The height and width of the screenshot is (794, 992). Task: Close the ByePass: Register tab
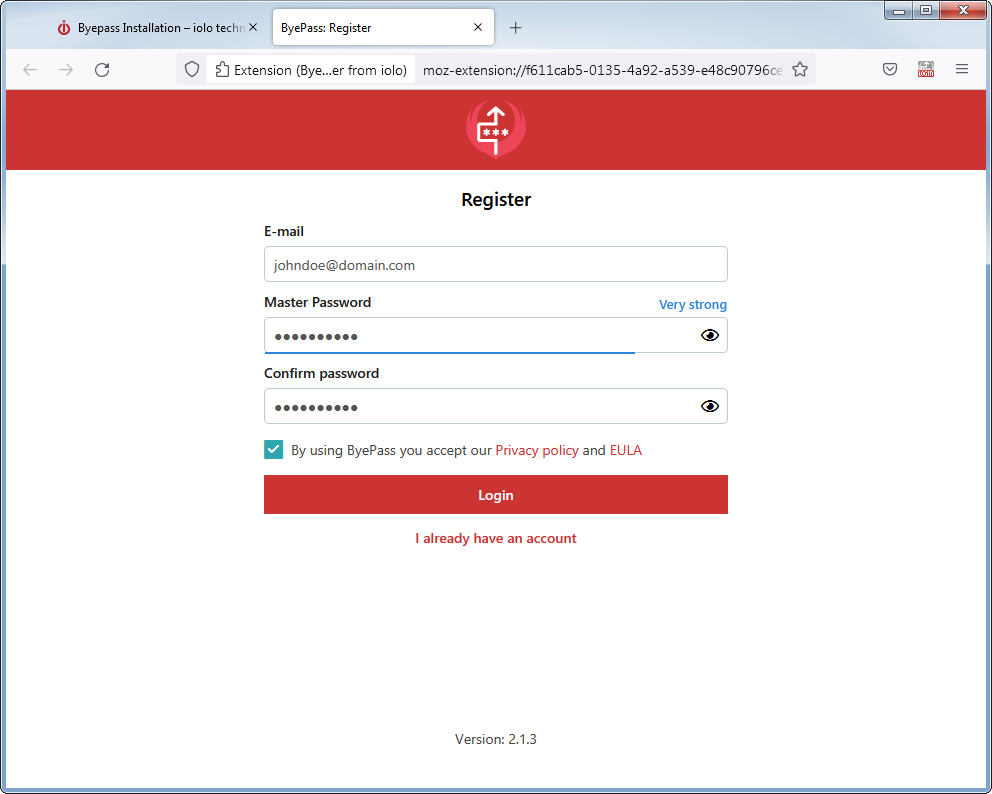478,27
